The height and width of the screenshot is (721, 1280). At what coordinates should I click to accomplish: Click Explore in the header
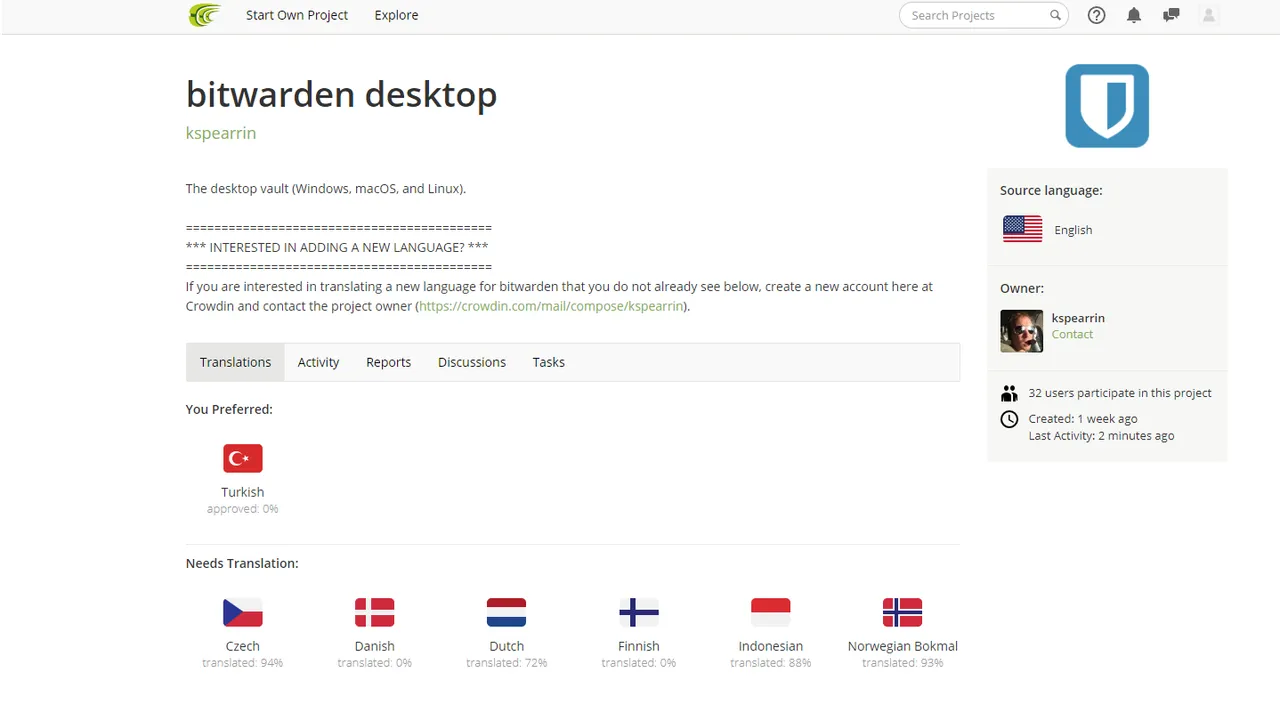pyautogui.click(x=396, y=15)
